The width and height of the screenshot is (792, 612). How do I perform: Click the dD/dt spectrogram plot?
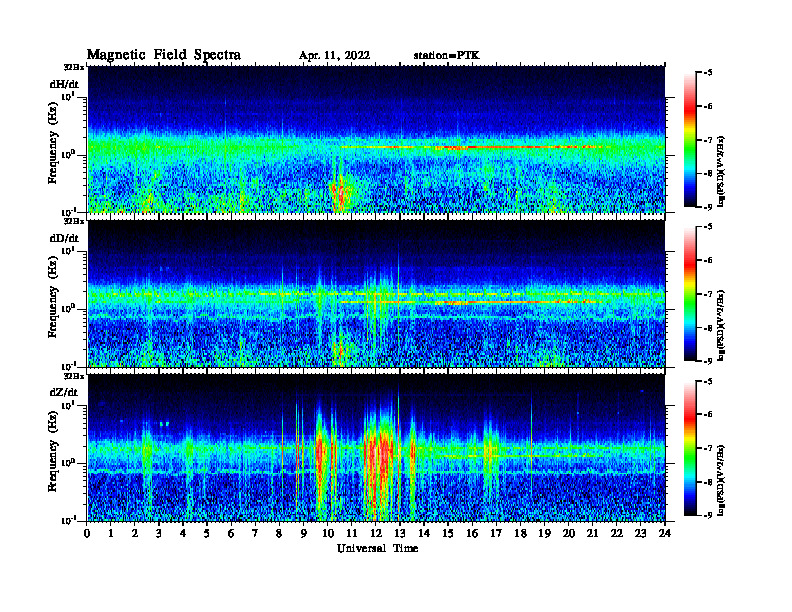pos(376,293)
